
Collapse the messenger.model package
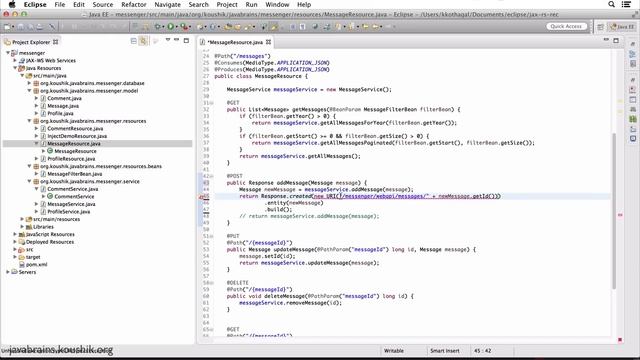(x=30, y=91)
